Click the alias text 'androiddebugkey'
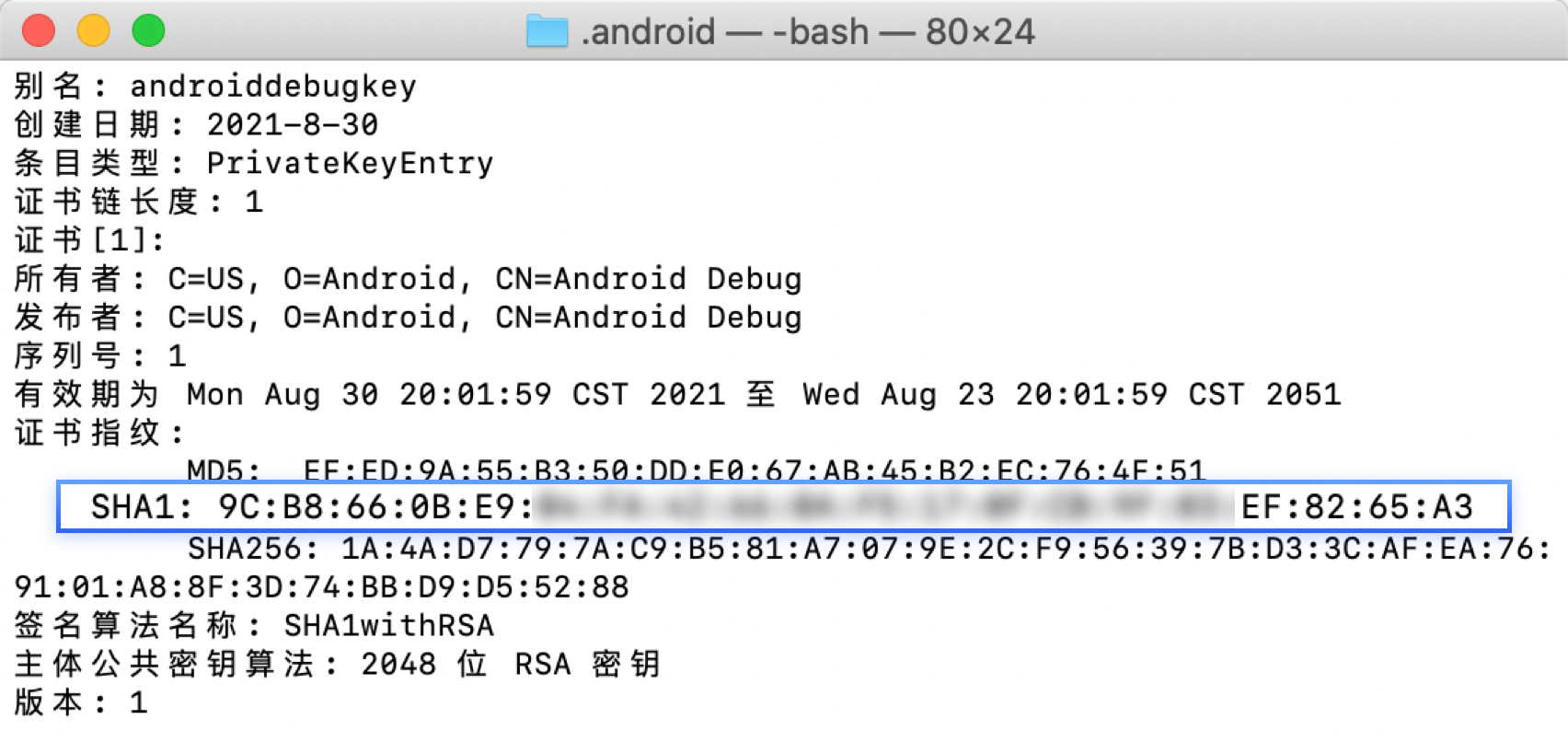1568x742 pixels. (x=273, y=87)
